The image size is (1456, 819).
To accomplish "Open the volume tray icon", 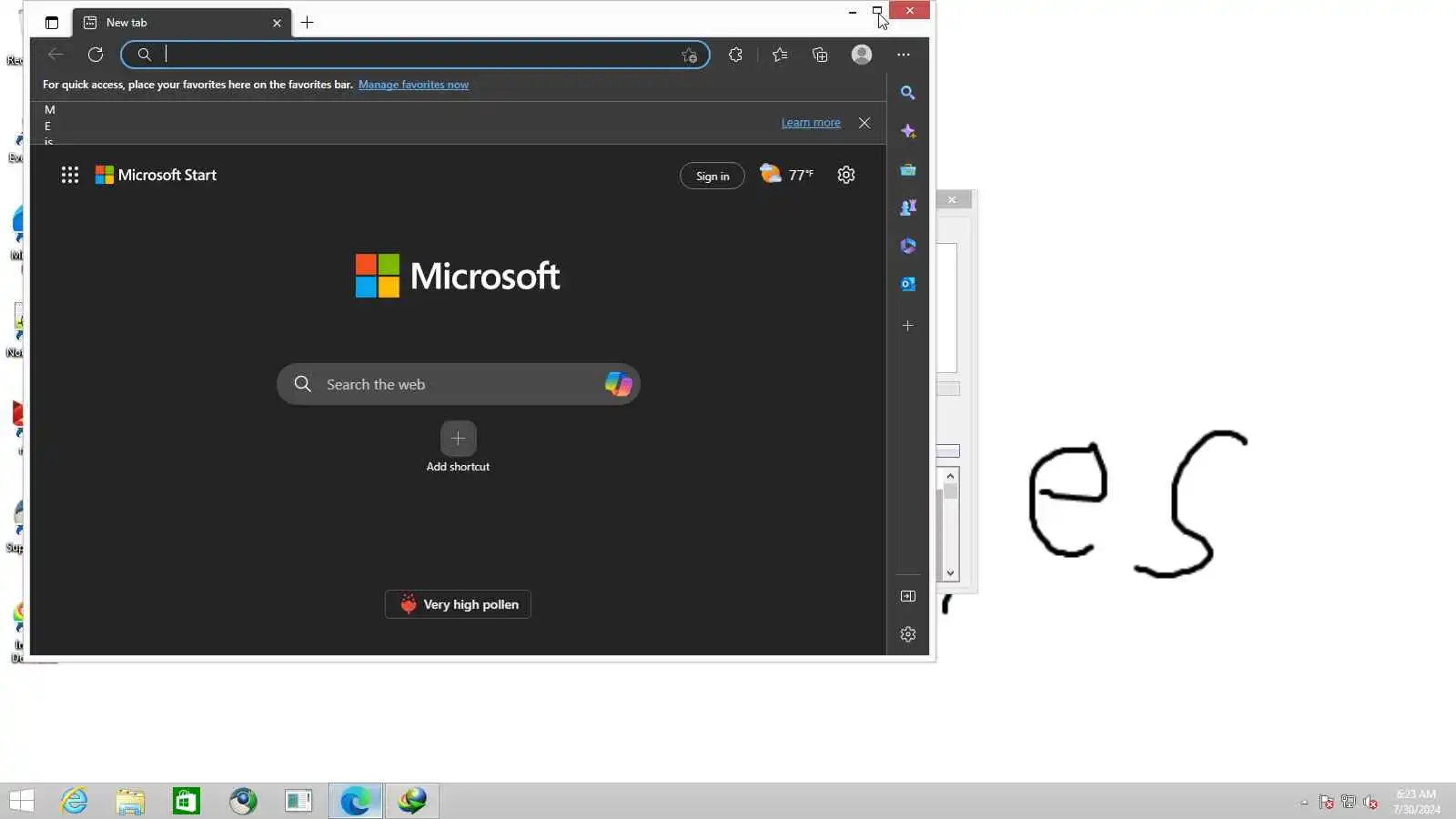I will click(x=1370, y=802).
